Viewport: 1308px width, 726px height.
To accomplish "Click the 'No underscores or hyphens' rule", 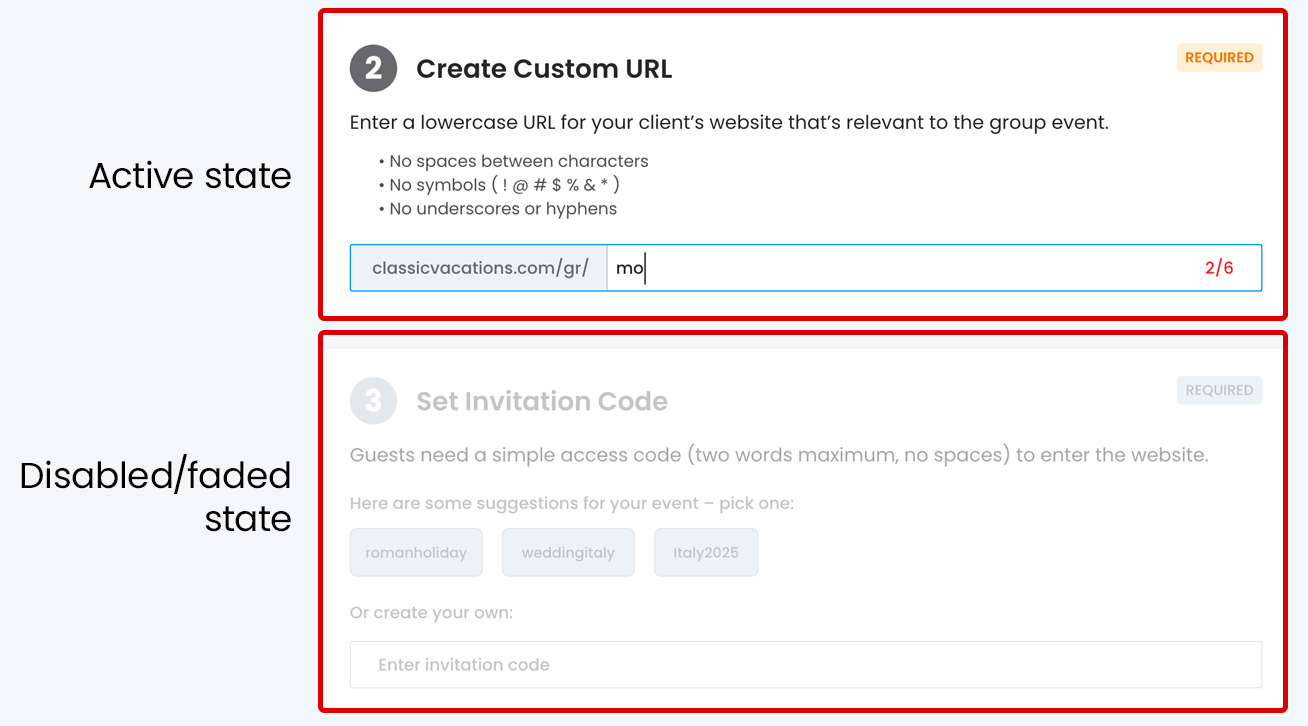I will 497,209.
